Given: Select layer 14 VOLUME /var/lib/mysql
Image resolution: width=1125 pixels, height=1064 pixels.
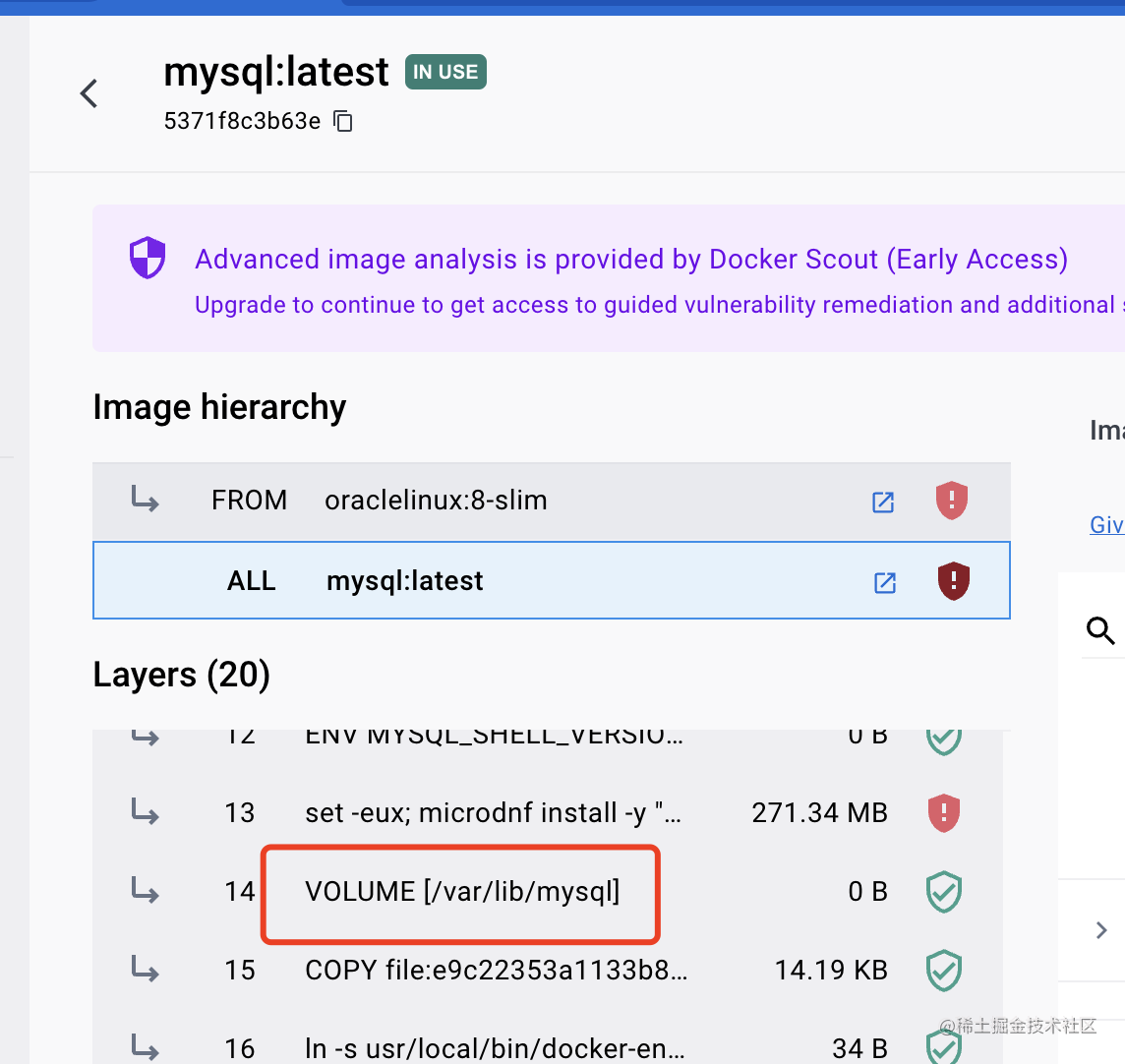Looking at the screenshot, I should [462, 892].
